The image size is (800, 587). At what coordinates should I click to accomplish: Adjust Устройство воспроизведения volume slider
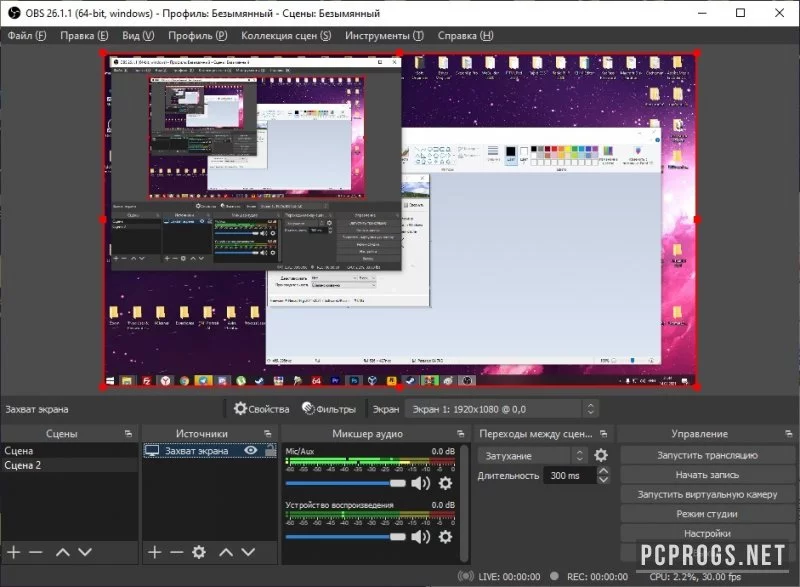tap(345, 537)
